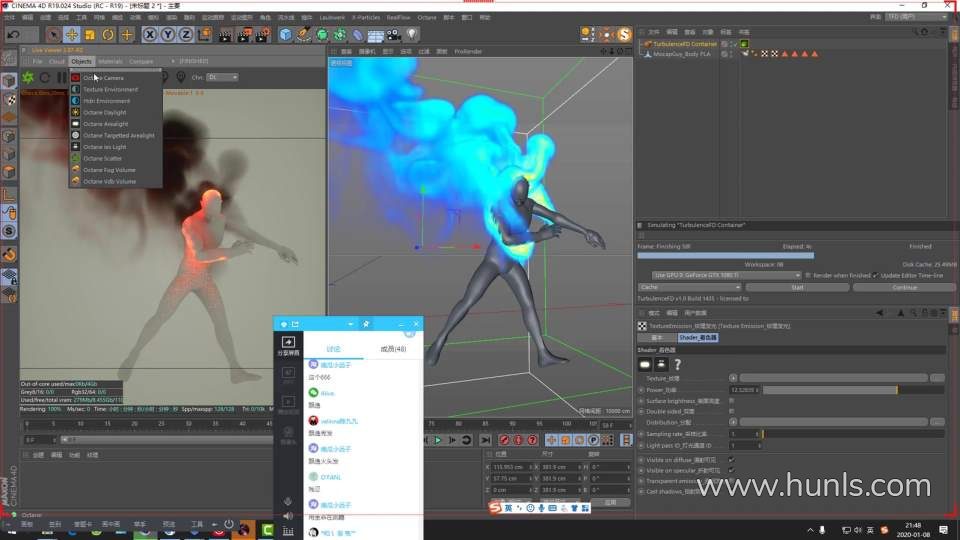The width and height of the screenshot is (960, 540).
Task: Toggle the Z axis lock icon
Action: (186, 35)
